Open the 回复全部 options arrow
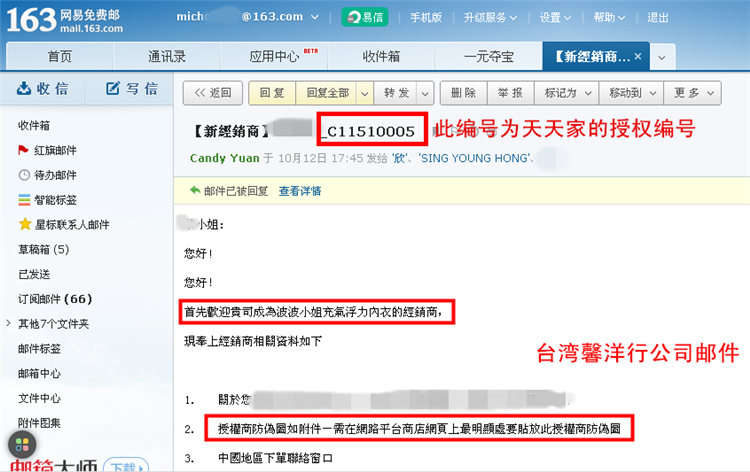 (x=365, y=93)
